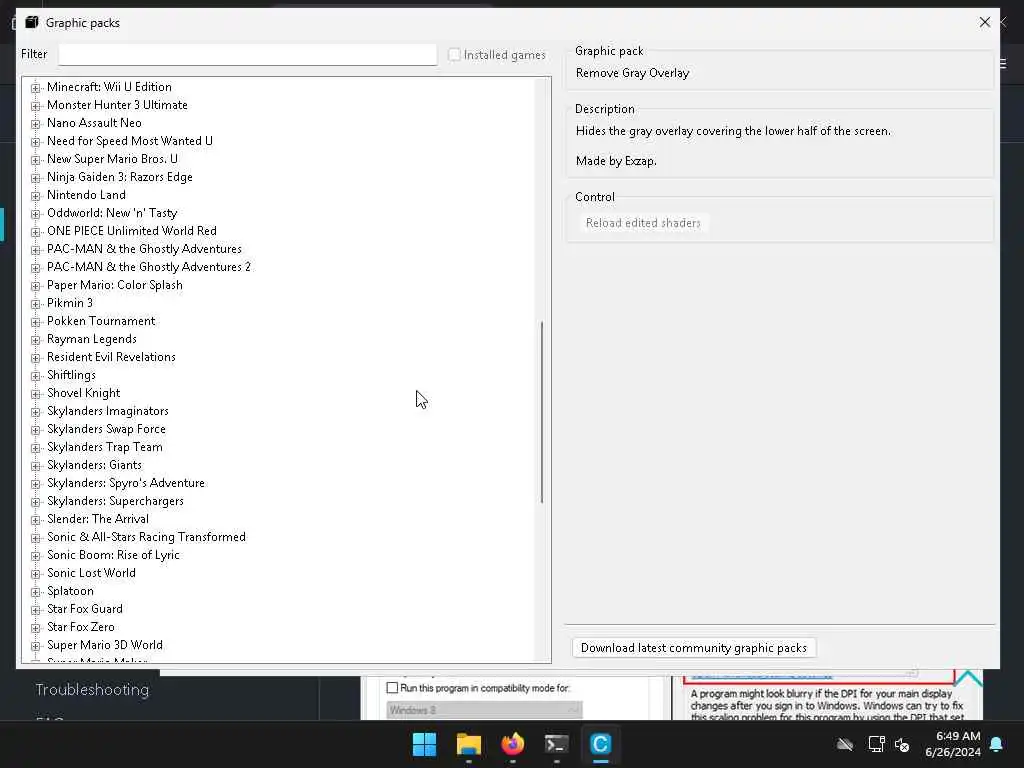1024x768 pixels.
Task: Select Oddworld: New 'n' Tasty entry
Action: [x=112, y=213]
